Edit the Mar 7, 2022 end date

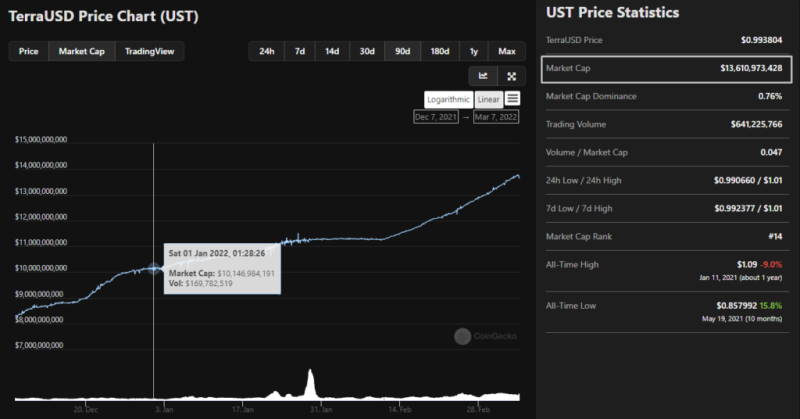(x=495, y=117)
